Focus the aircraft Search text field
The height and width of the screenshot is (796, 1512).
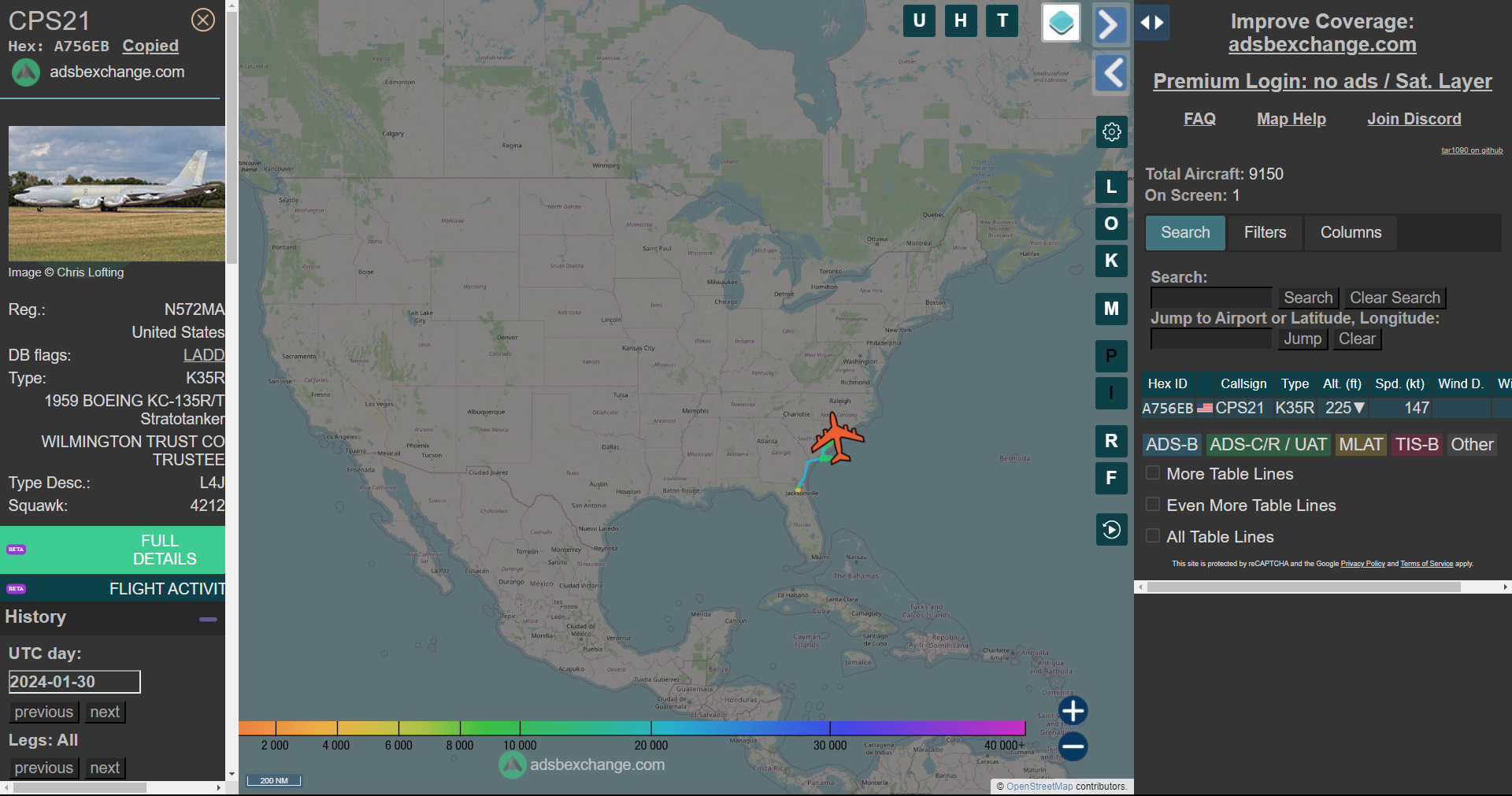coord(1211,298)
